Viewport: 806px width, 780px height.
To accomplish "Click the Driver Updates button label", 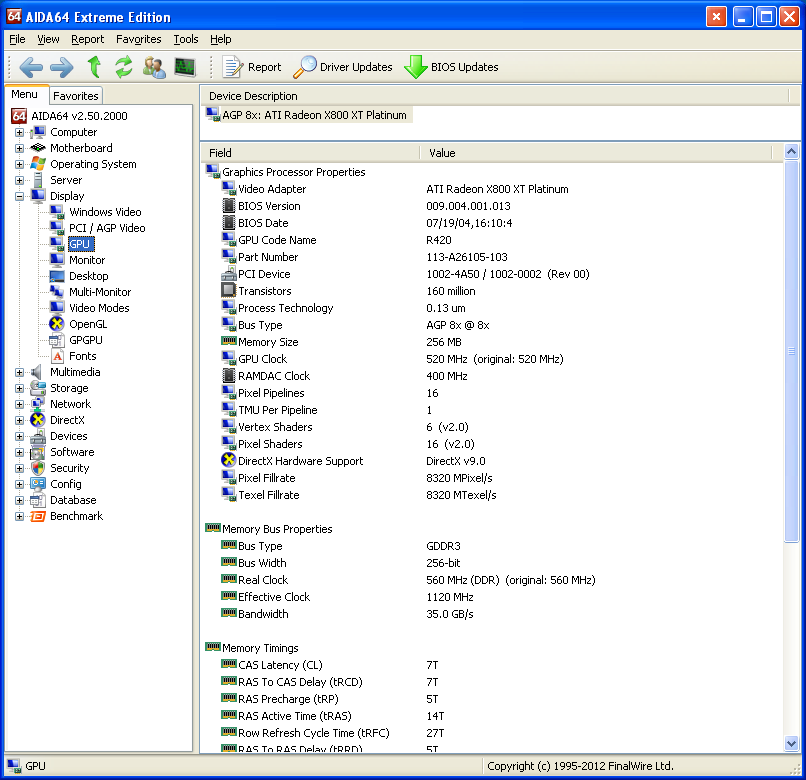I will point(356,67).
